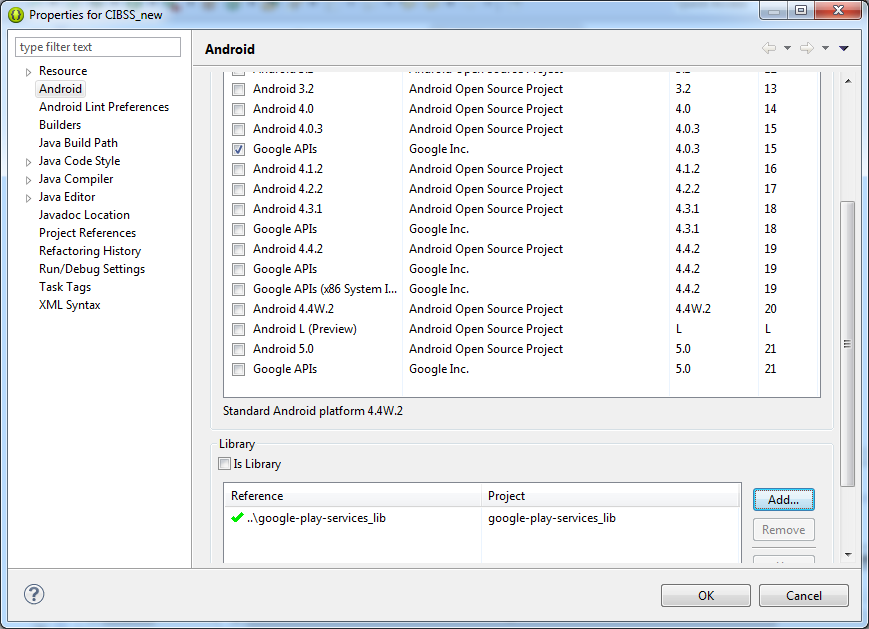Check the Android 4.1.2 checkbox
This screenshot has height=629, width=869.
238,169
